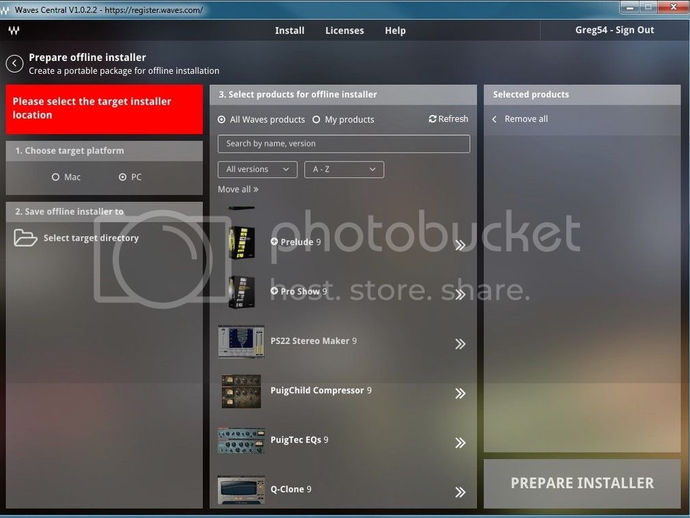This screenshot has height=518, width=690.
Task: Select the My products radio option
Action: (x=316, y=120)
